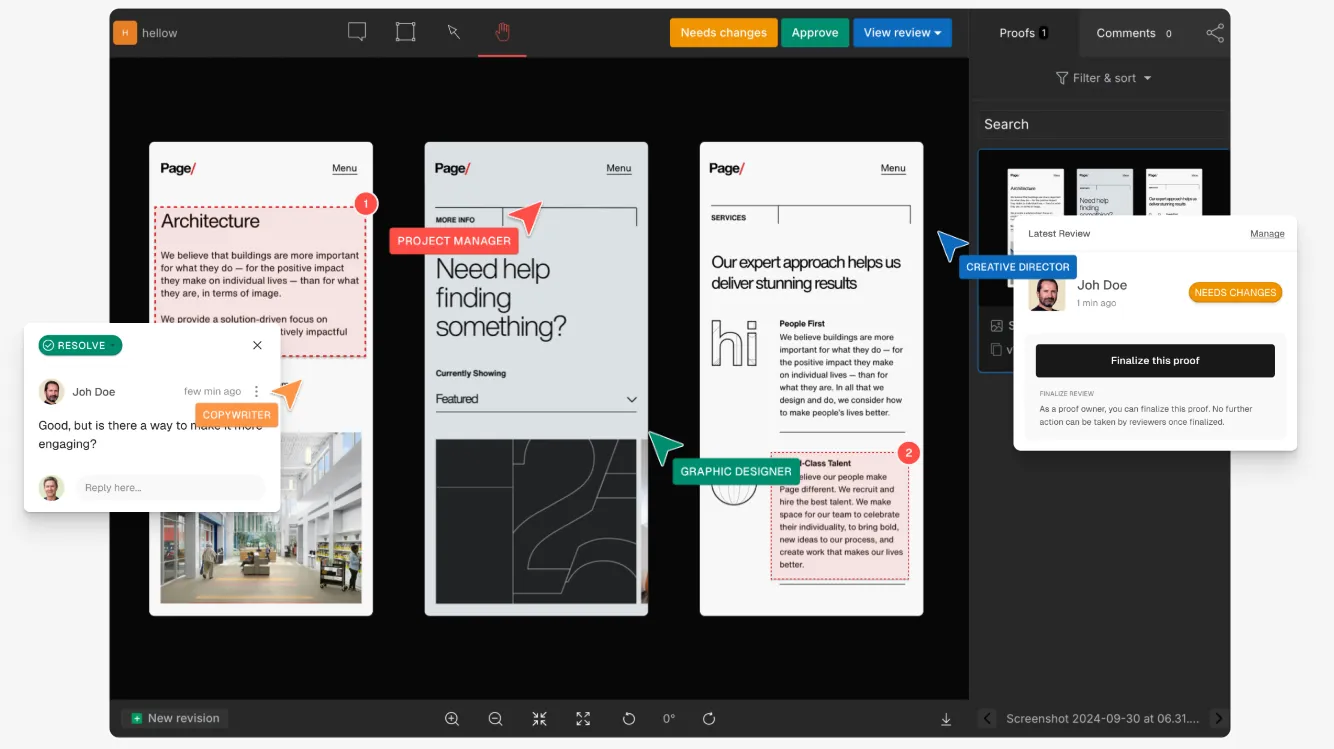Expand the Featured dropdown chevron
This screenshot has height=749, width=1334.
[x=631, y=399]
